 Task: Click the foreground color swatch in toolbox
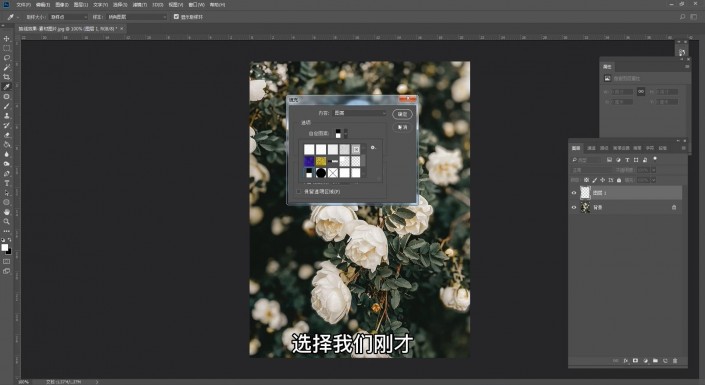click(4, 247)
